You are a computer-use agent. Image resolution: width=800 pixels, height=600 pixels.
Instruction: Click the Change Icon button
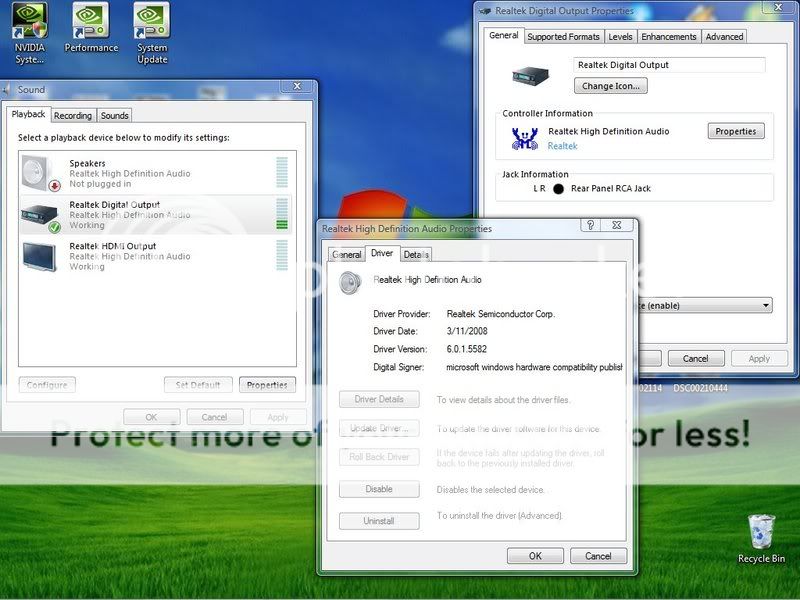point(612,86)
